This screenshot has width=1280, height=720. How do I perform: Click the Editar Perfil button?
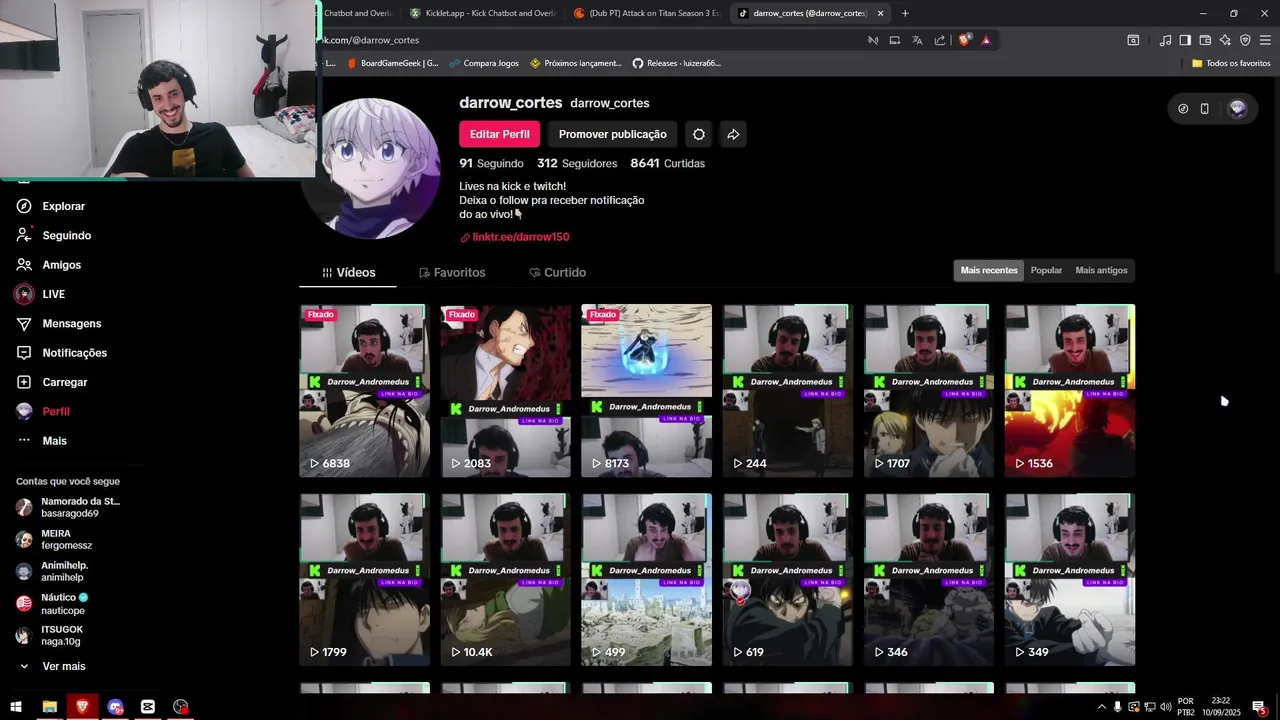[499, 134]
